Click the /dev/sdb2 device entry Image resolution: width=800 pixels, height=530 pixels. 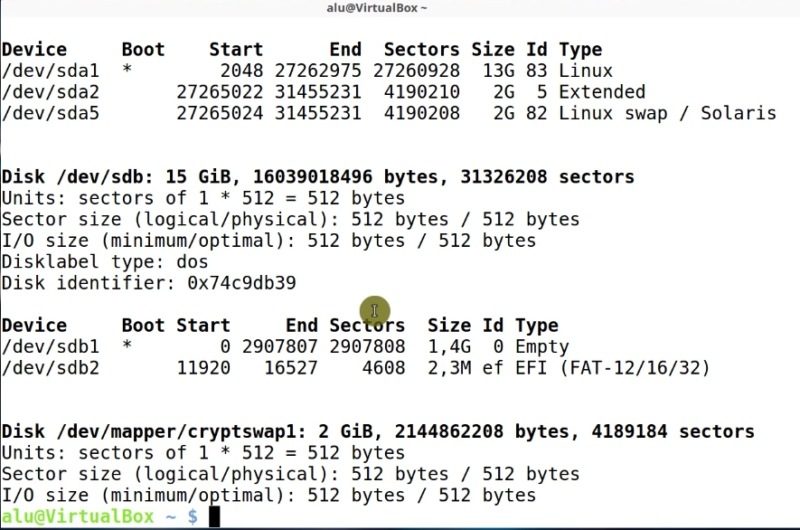(51, 368)
